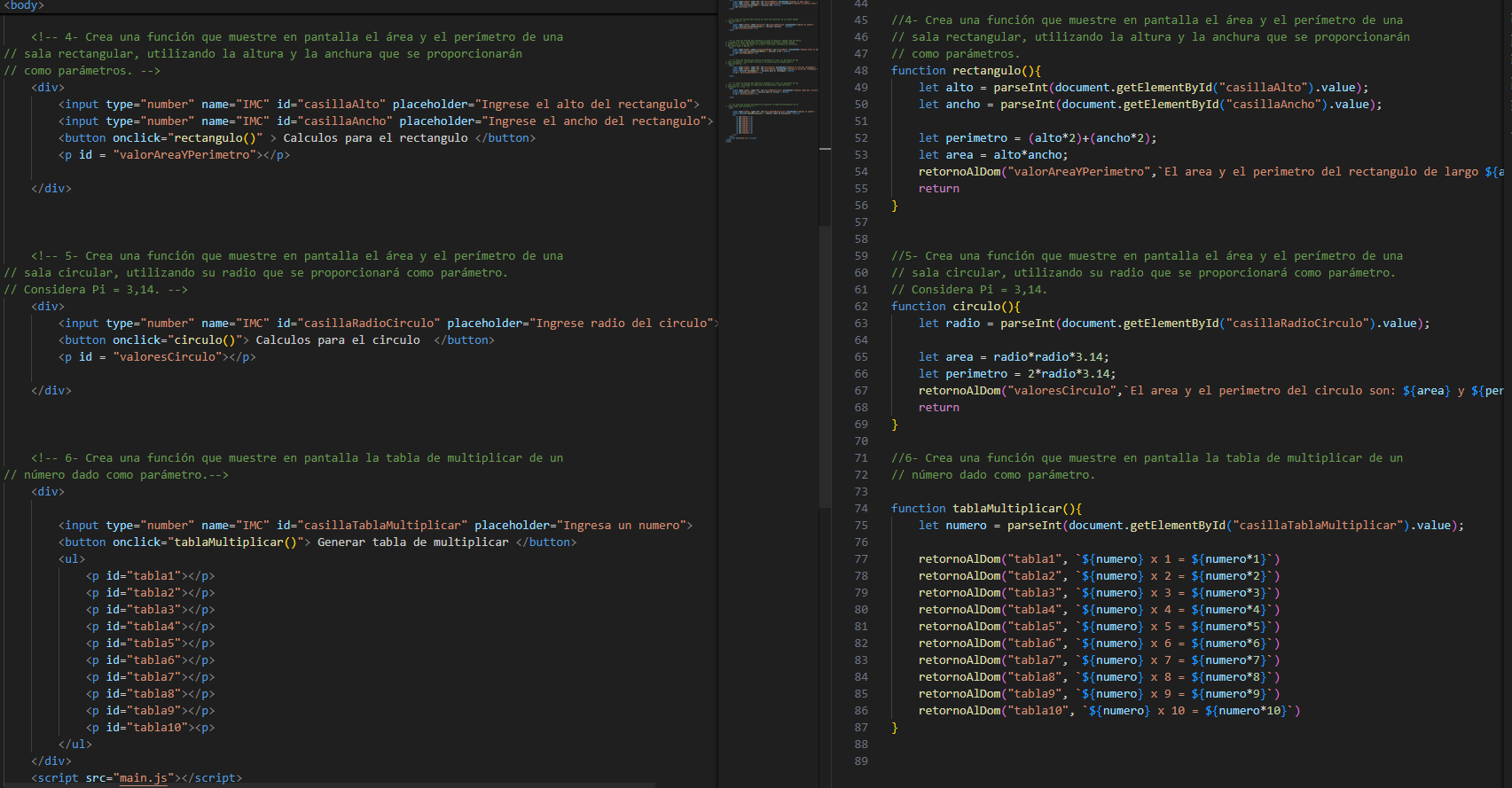Click the retornoAlDom("tabla10") call on line 86
Viewport: 1512px width, 788px height.
pyautogui.click(x=1109, y=711)
